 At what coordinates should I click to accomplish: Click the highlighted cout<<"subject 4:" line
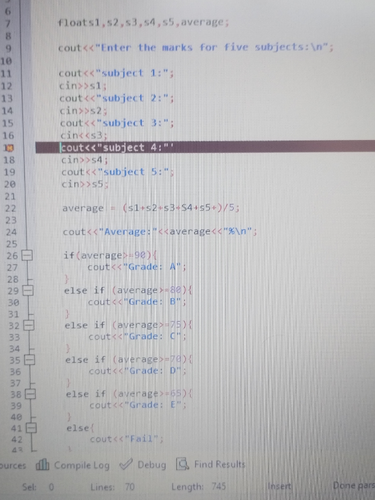coord(205,147)
